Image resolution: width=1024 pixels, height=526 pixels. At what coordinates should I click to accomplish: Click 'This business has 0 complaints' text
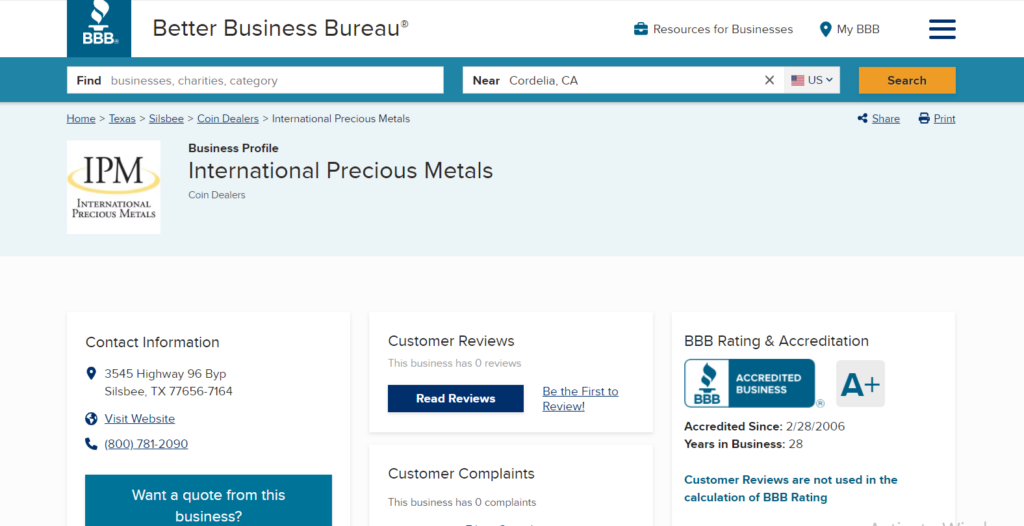point(462,502)
